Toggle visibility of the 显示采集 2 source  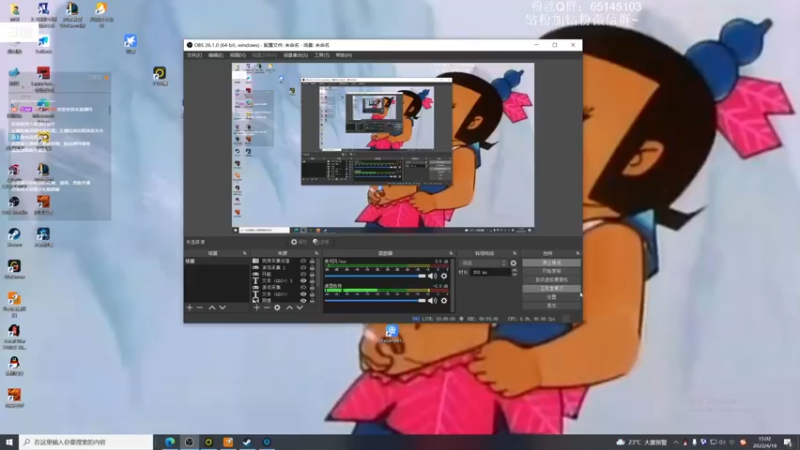(303, 267)
